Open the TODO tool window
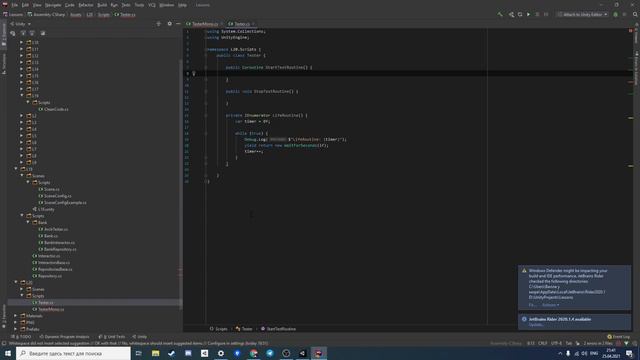This screenshot has width=640, height=360. tap(21, 337)
